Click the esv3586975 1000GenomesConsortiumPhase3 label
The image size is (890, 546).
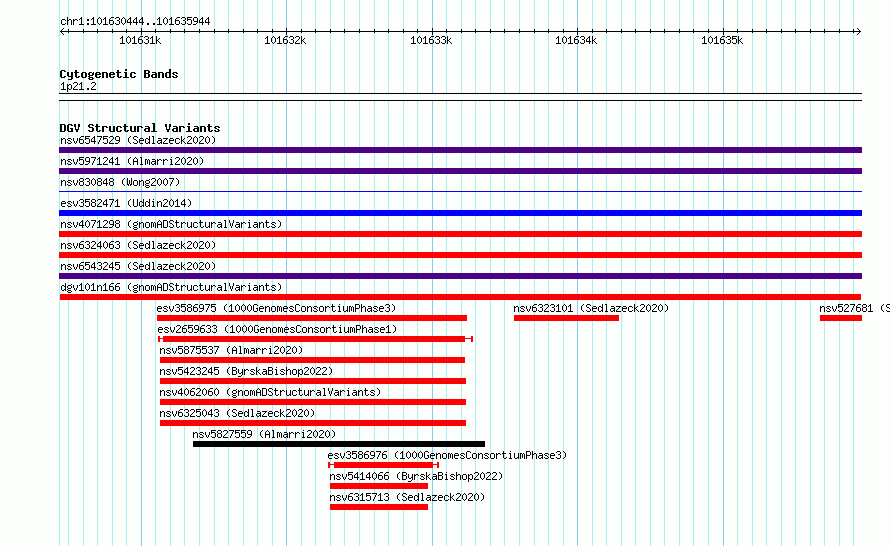pos(276,308)
